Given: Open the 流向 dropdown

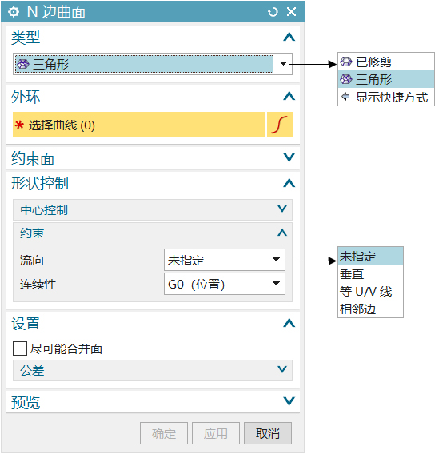Looking at the screenshot, I should coord(225,259).
